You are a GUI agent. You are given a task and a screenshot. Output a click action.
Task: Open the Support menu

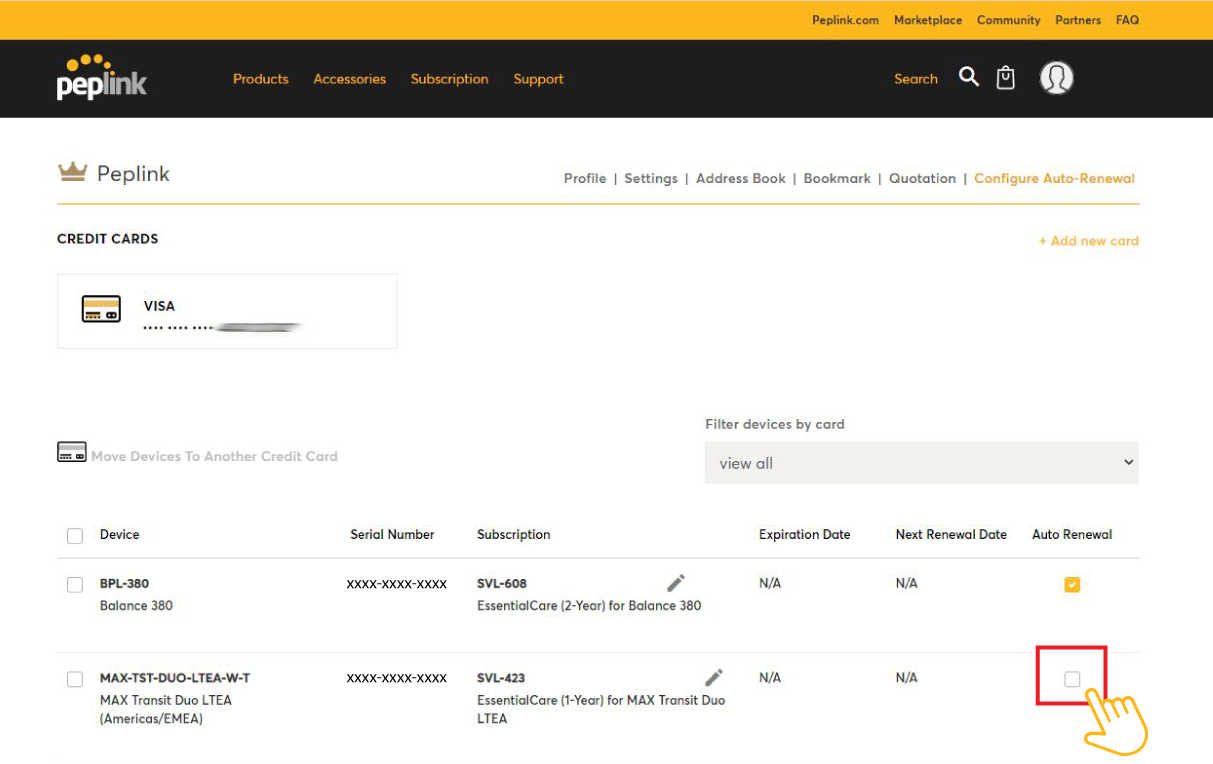point(539,79)
